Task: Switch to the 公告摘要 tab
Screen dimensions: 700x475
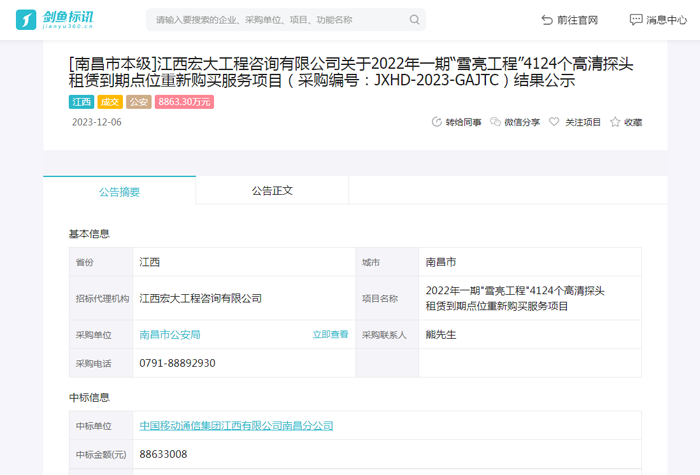Action: click(119, 191)
